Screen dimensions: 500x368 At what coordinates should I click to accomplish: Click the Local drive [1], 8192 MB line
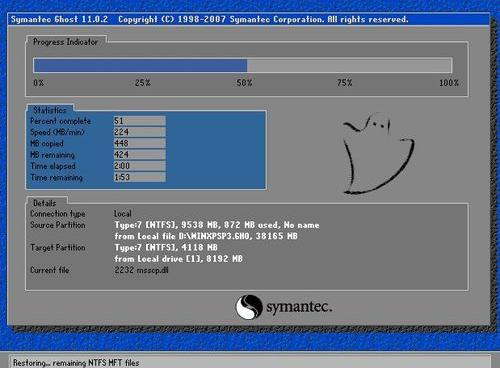(x=178, y=259)
